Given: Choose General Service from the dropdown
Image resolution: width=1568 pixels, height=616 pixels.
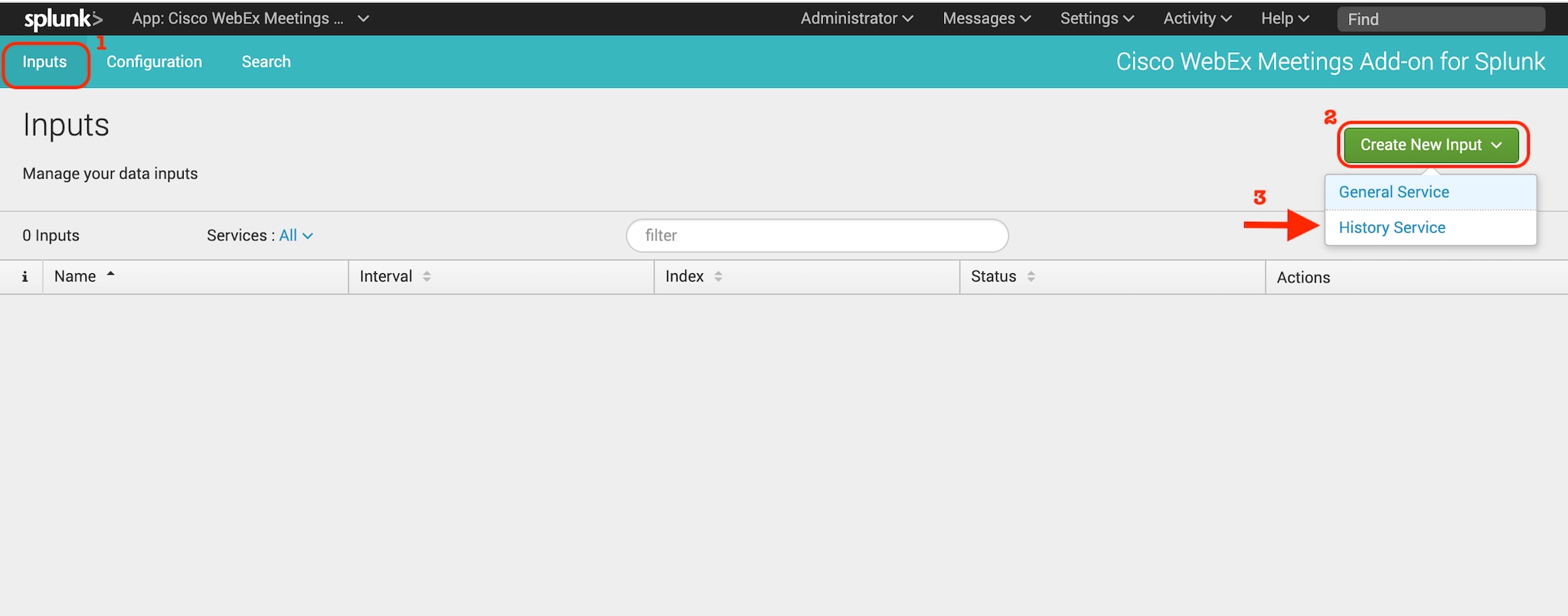Looking at the screenshot, I should (x=1430, y=192).
